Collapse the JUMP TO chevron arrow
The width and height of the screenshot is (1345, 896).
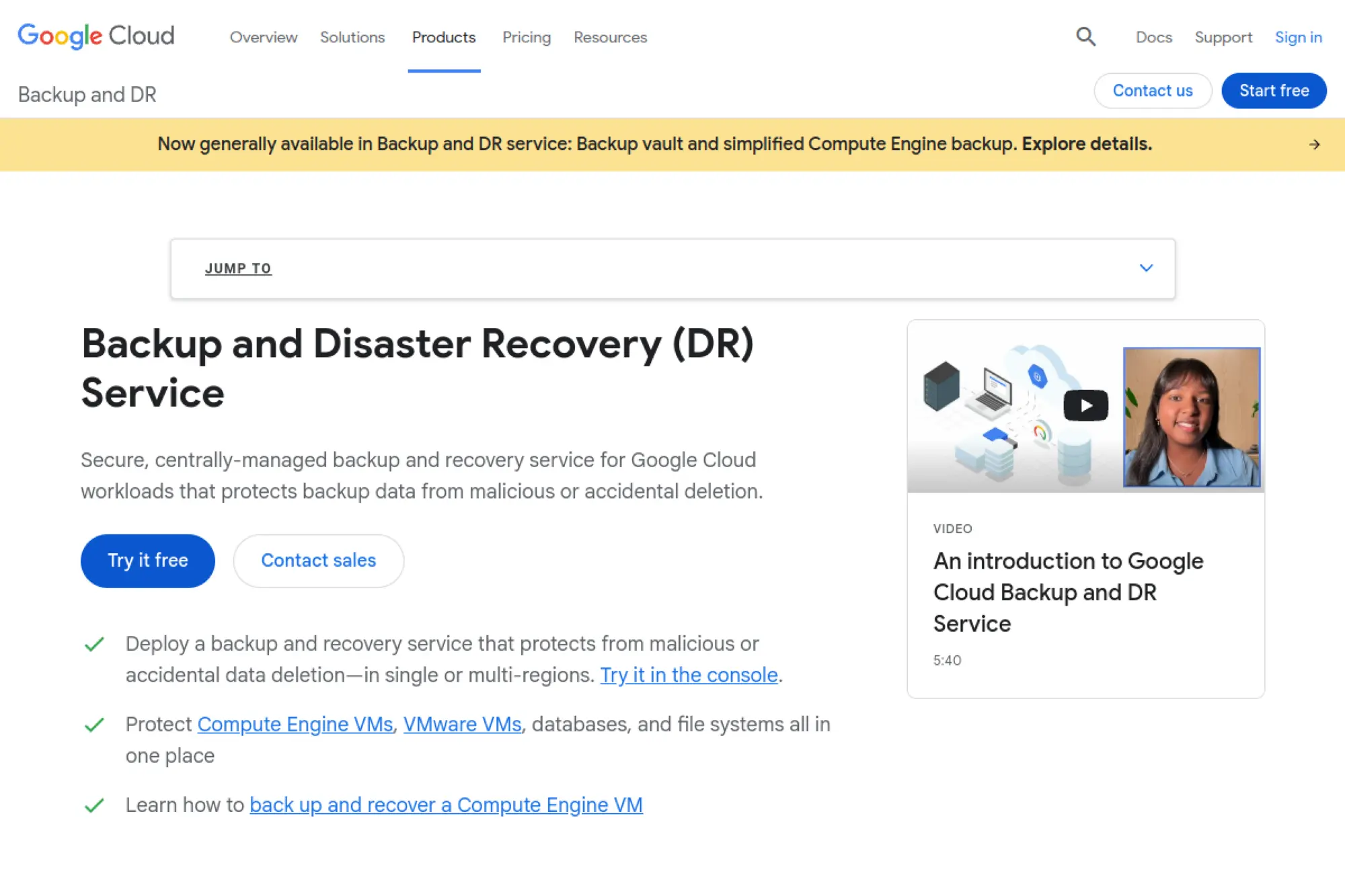(x=1147, y=268)
